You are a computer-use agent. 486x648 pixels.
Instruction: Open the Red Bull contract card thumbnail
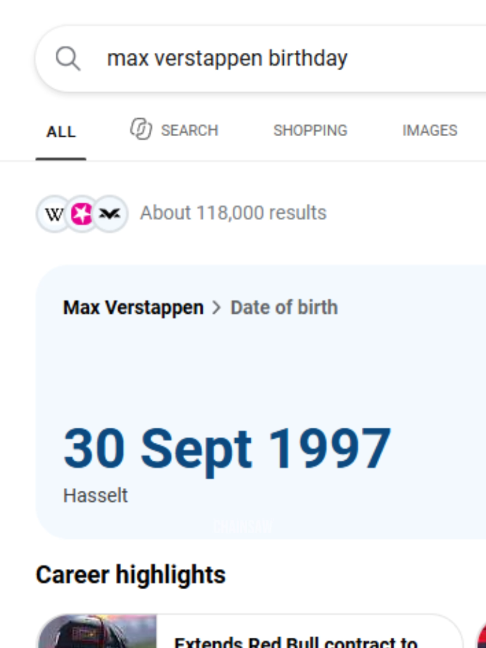pos(97,631)
